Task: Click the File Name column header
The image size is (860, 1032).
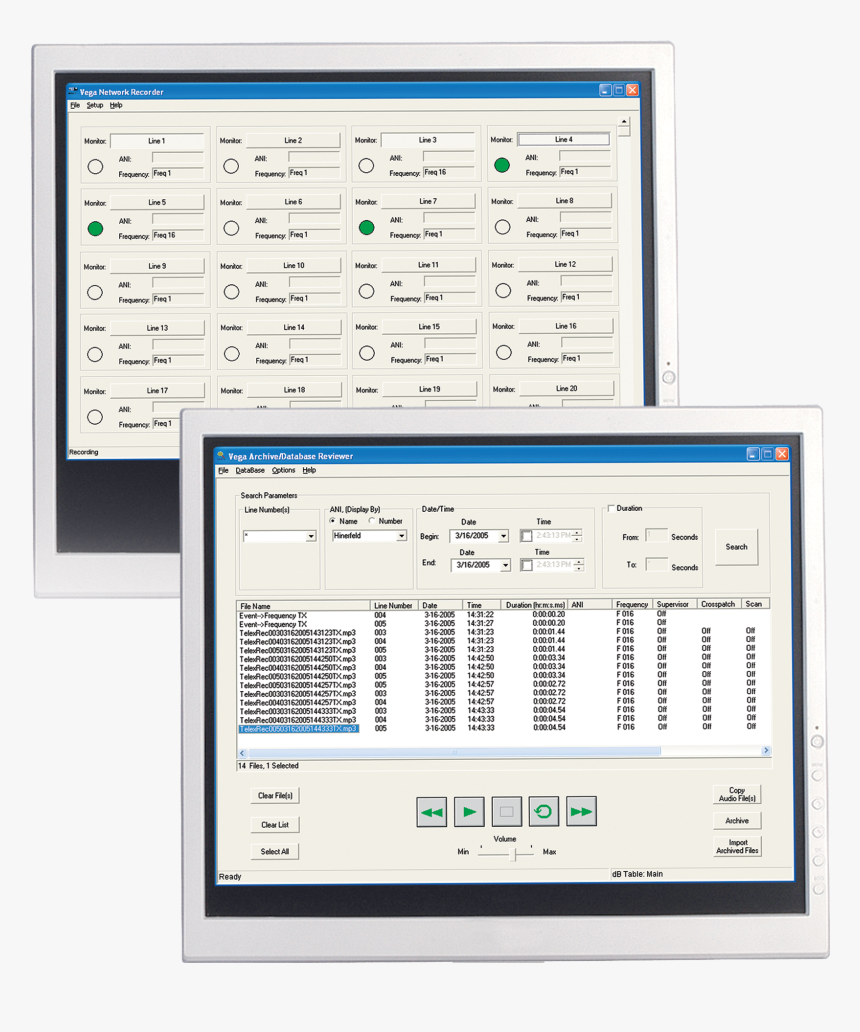Action: (255, 605)
